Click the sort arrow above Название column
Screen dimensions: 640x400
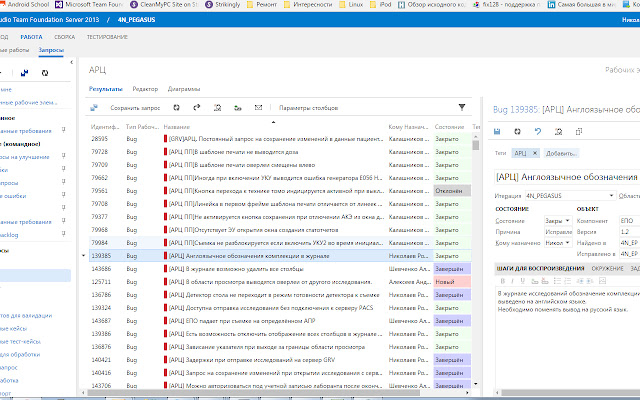[273, 122]
